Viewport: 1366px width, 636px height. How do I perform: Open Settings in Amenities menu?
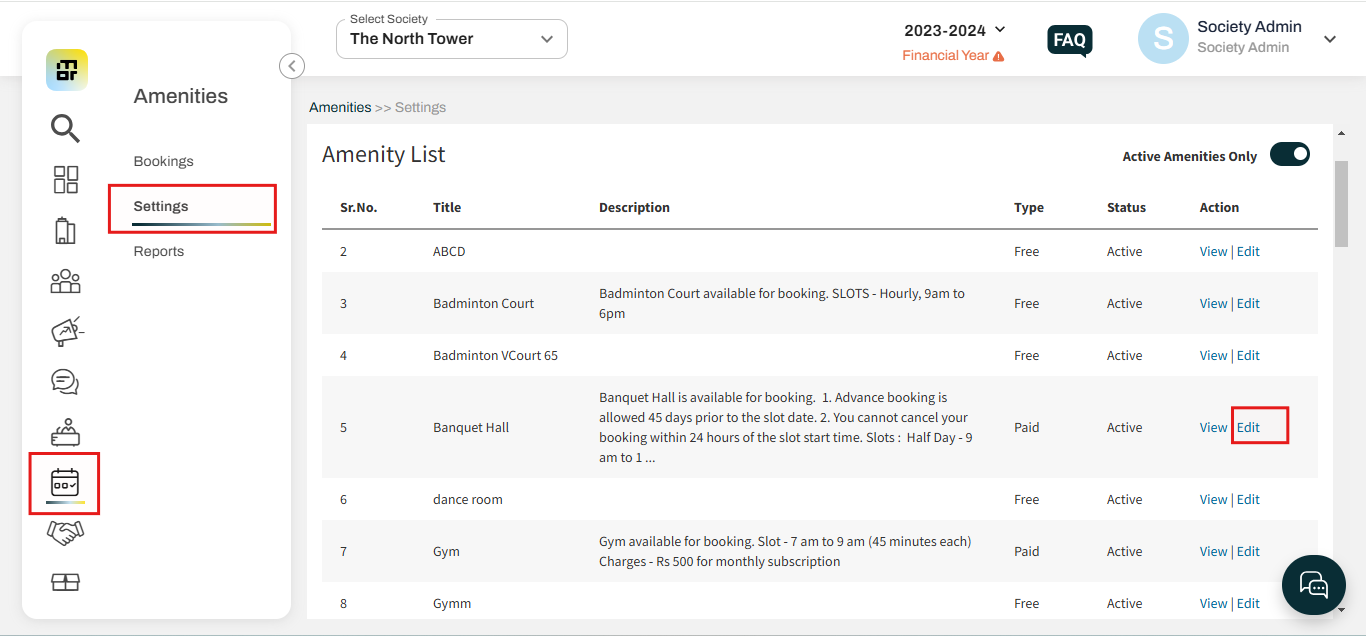(x=161, y=206)
